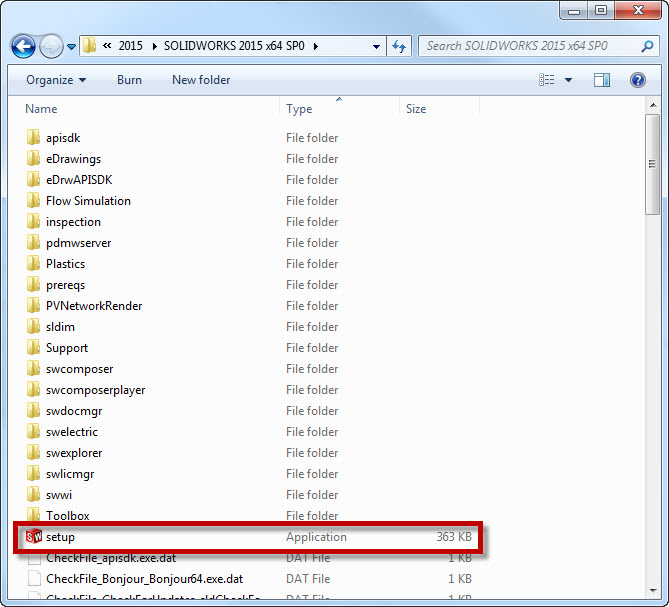Viewport: 669px width, 607px height.
Task: Select the swcomposerplayer folder icon
Action: (x=33, y=389)
